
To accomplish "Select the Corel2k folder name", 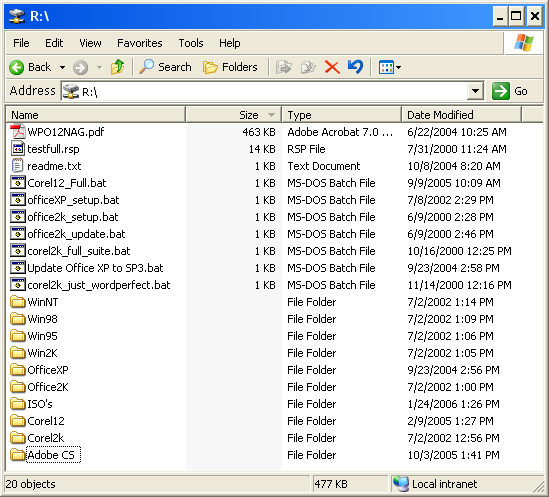I will tap(46, 438).
